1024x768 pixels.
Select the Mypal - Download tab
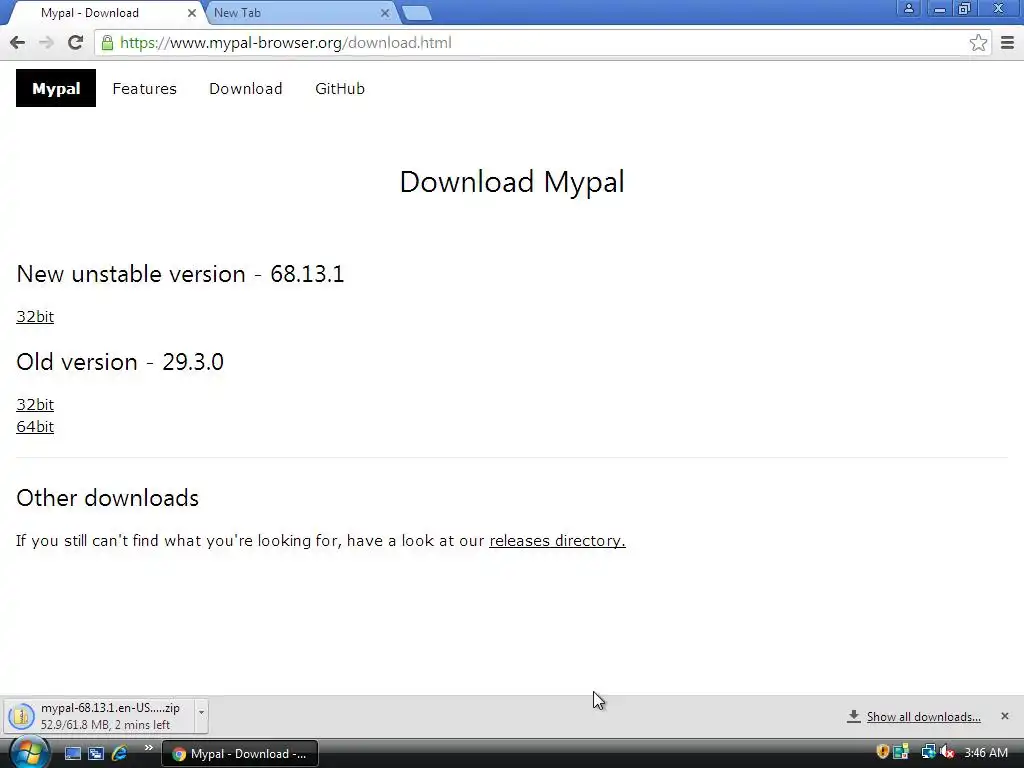(x=104, y=12)
